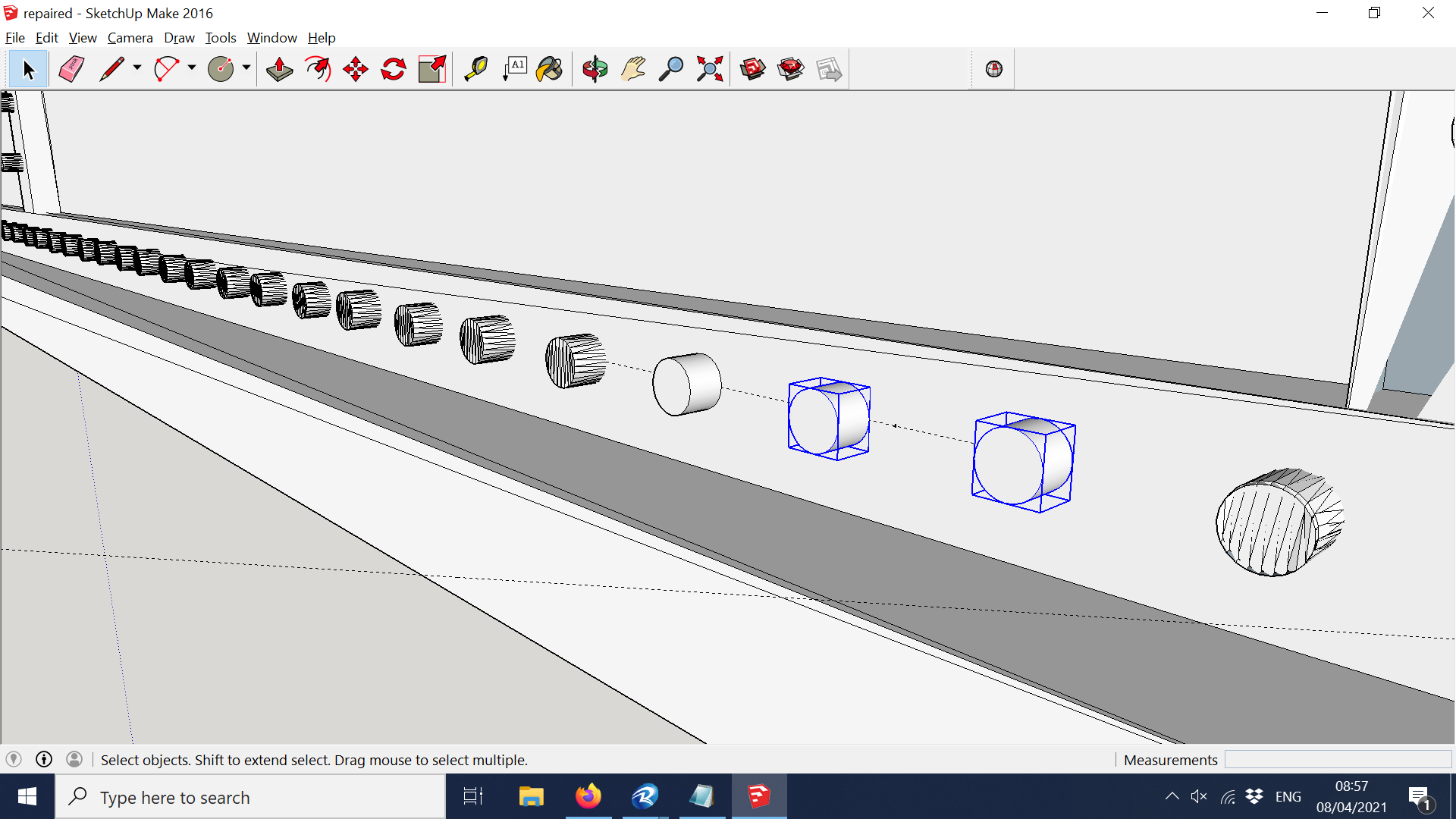Click the sign-in account icon in status bar

(74, 759)
